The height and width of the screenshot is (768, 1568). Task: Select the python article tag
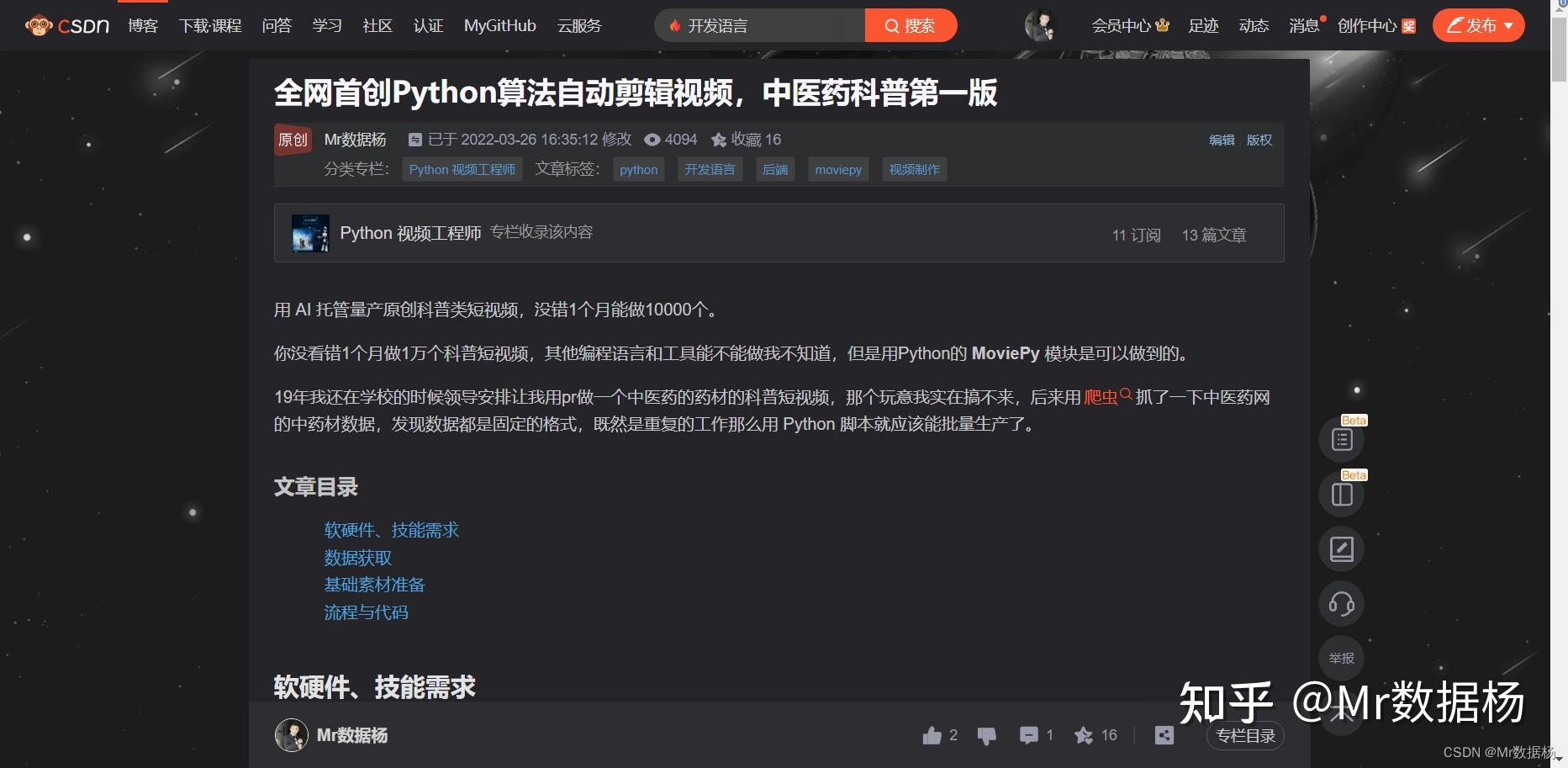click(x=638, y=169)
